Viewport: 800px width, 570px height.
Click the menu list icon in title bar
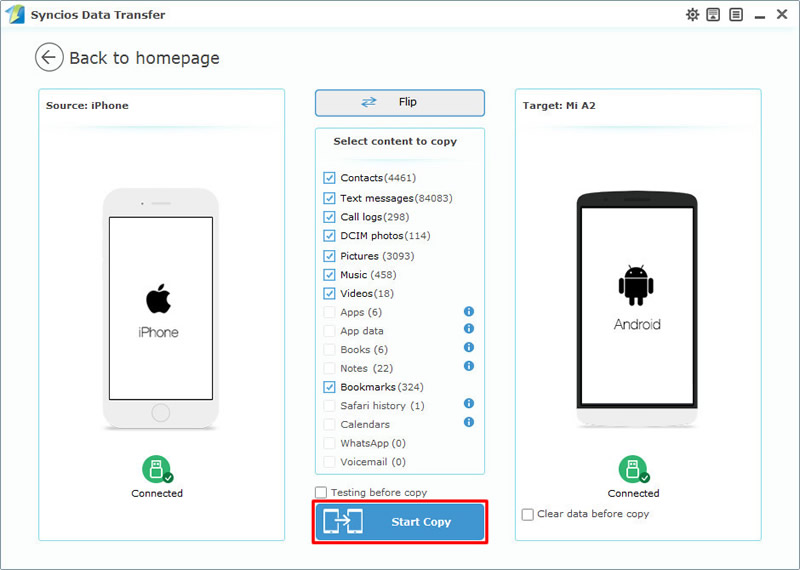point(736,15)
